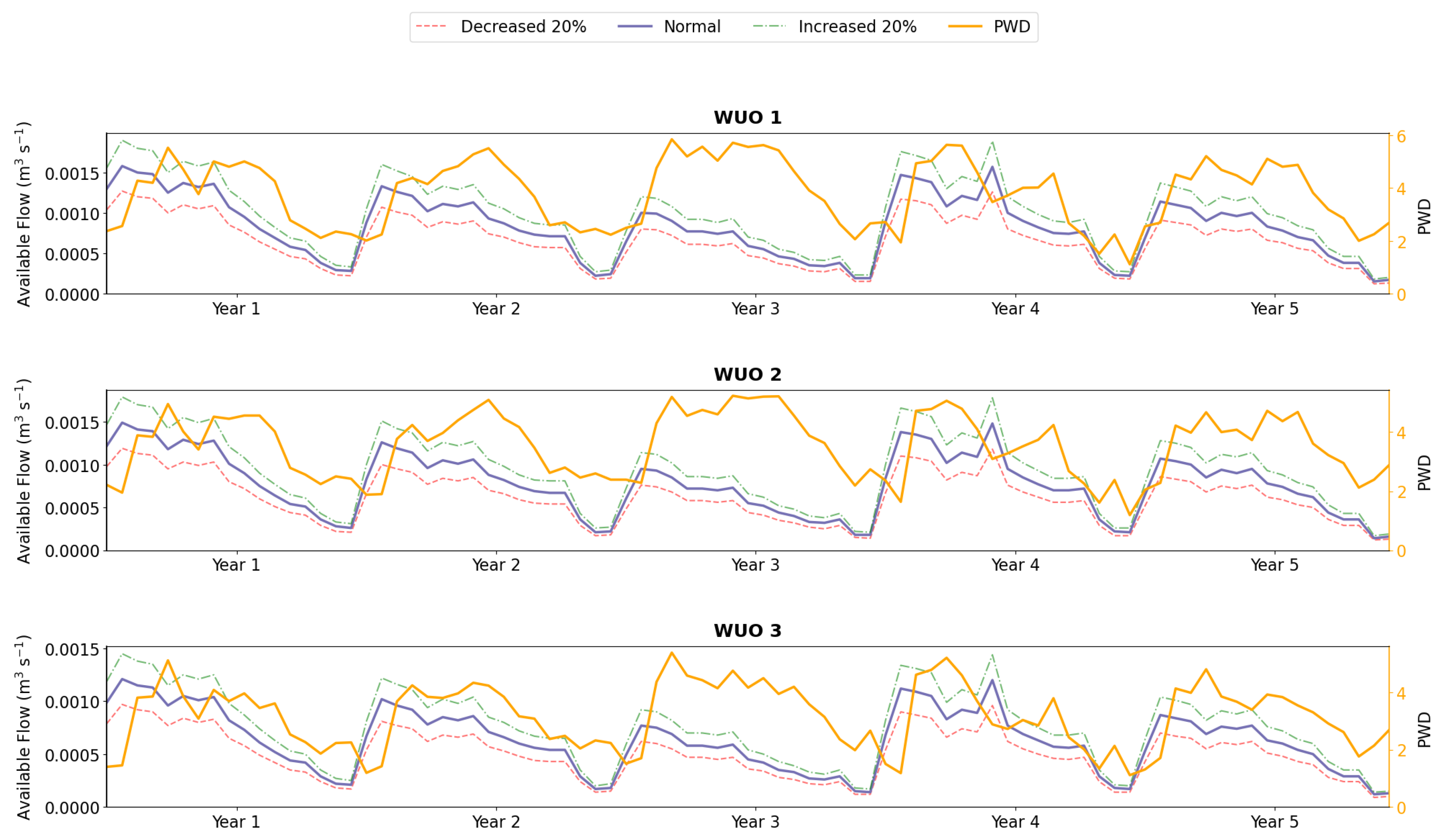The image size is (1444, 840).
Task: Click the '6' tick on WUO 1 PWD axis
Action: 1401,136
